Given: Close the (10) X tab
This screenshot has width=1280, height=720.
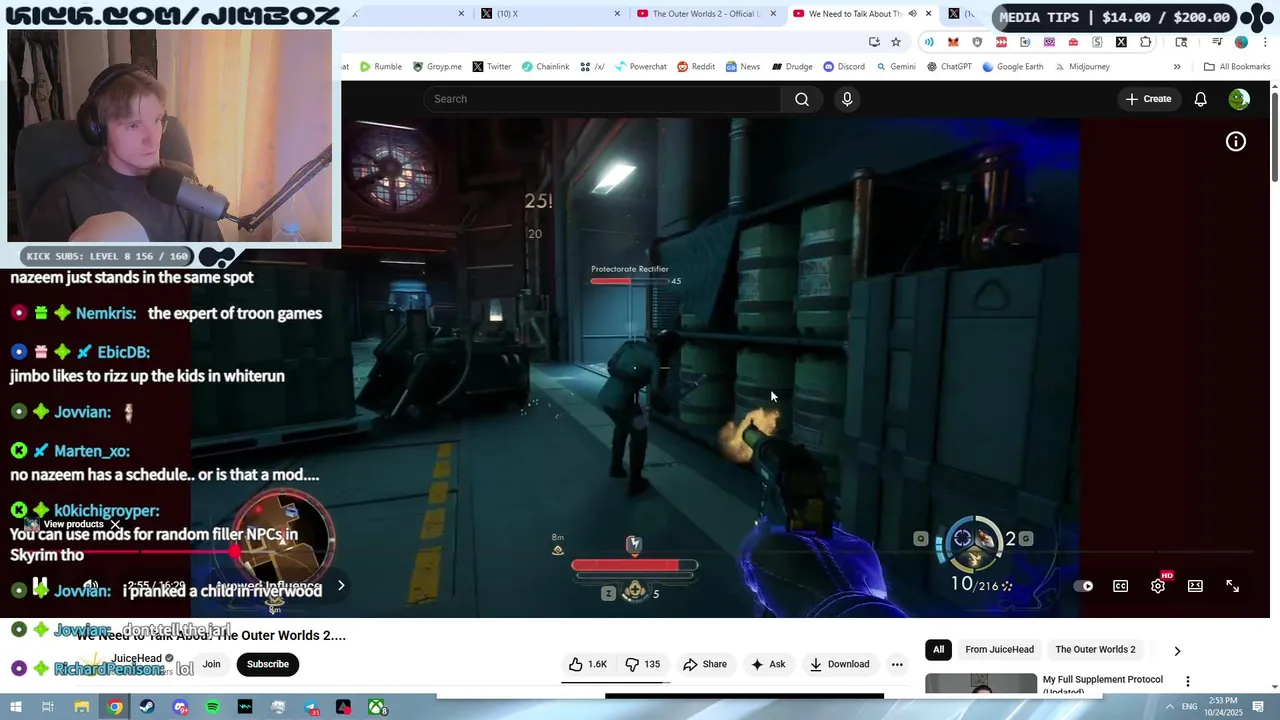Looking at the screenshot, I should tap(617, 14).
